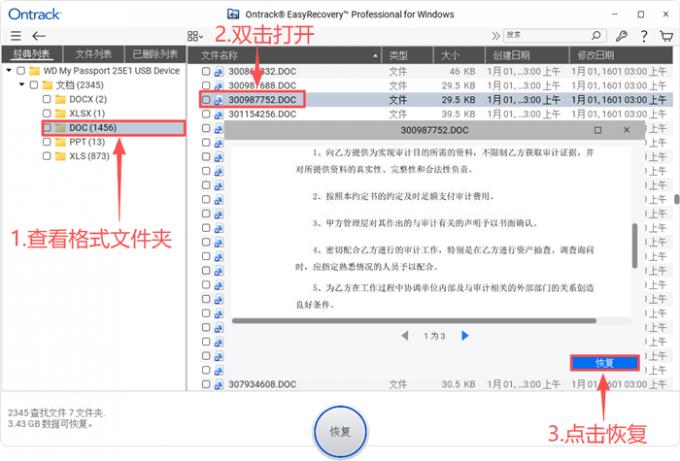Open the hamburger menu
Image resolution: width=680 pixels, height=461 pixels.
click(x=16, y=36)
